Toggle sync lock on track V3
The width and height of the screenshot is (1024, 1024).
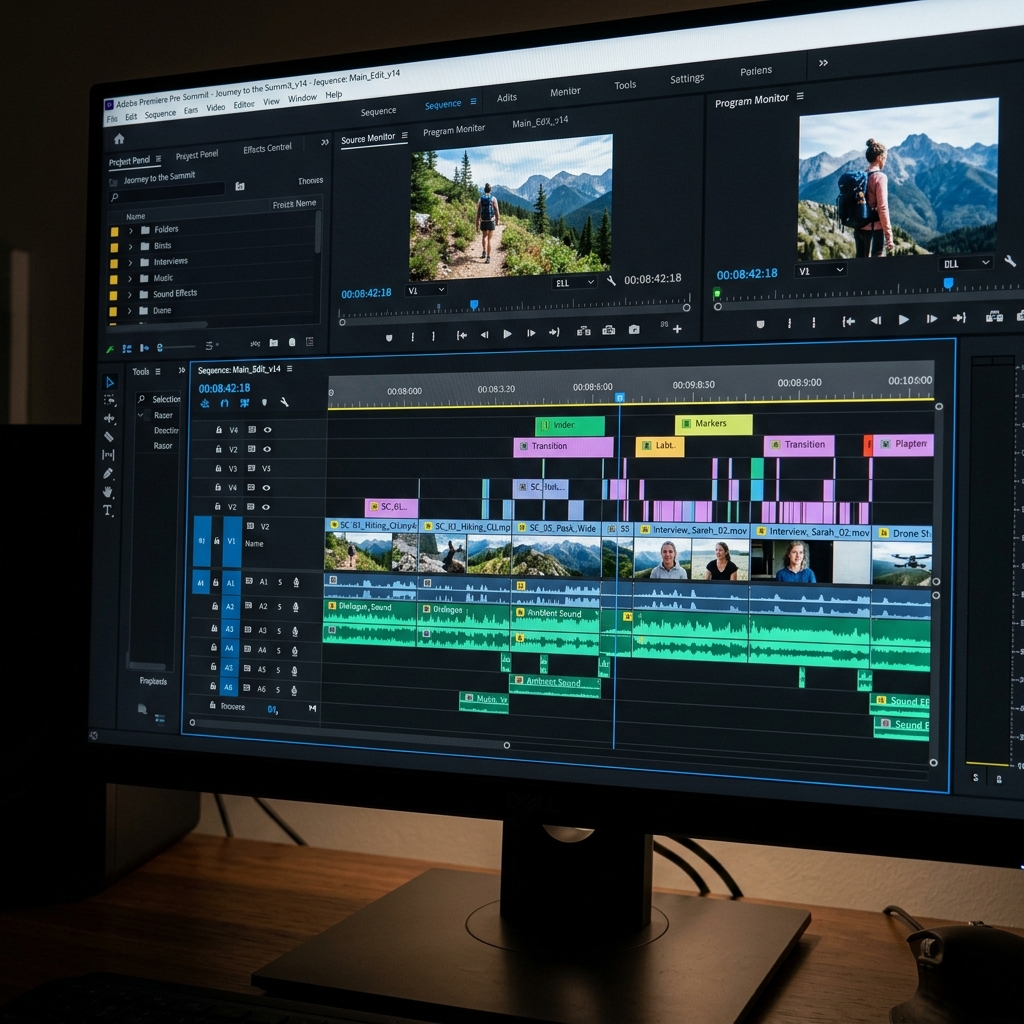251,468
